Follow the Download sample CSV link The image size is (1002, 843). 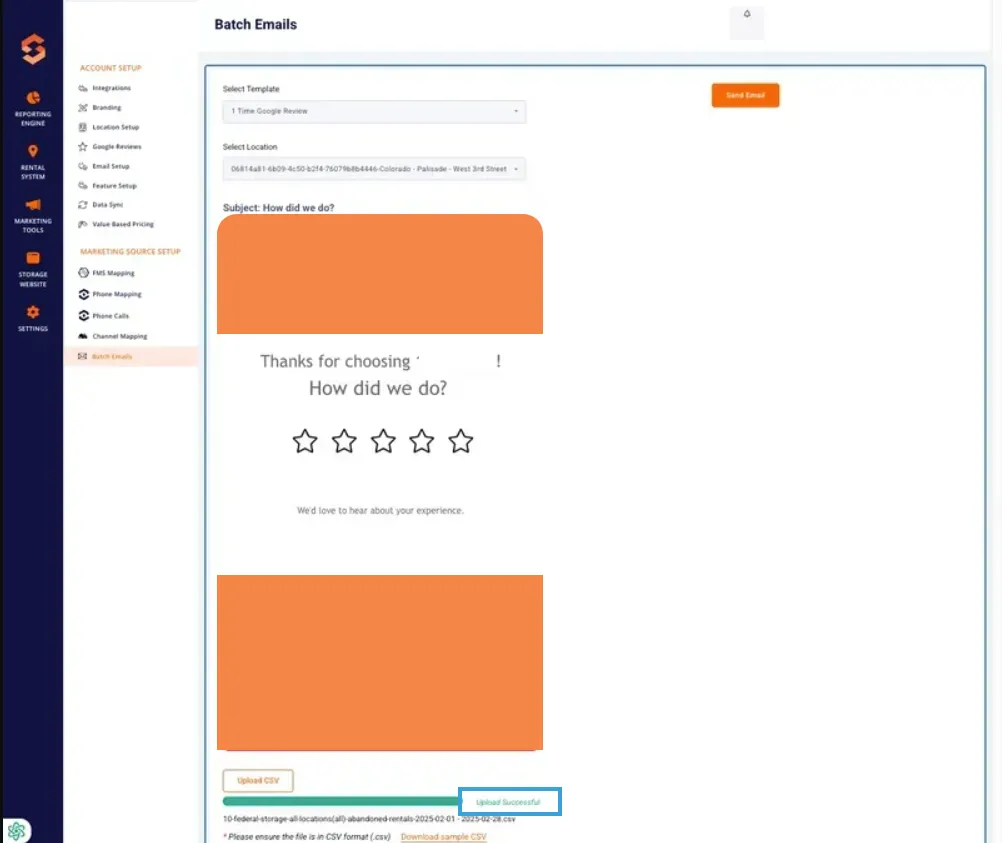[443, 837]
